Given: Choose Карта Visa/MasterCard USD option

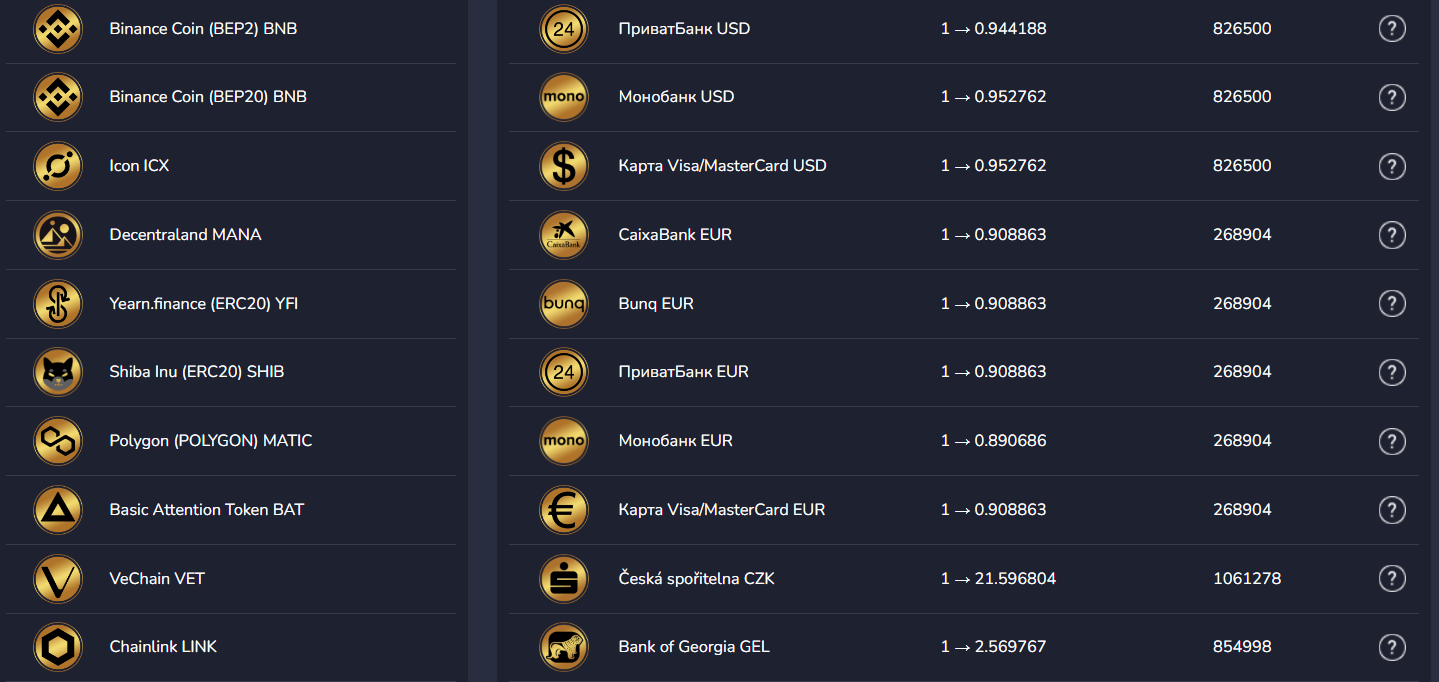Looking at the screenshot, I should [963, 166].
